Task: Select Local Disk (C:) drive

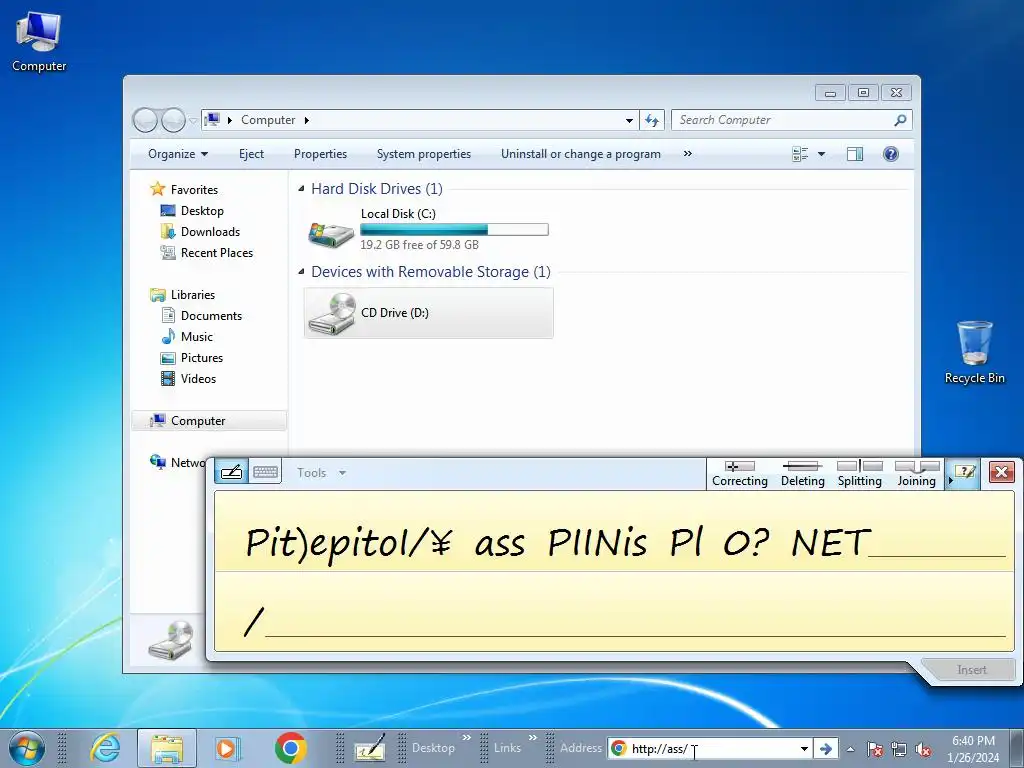Action: point(428,229)
